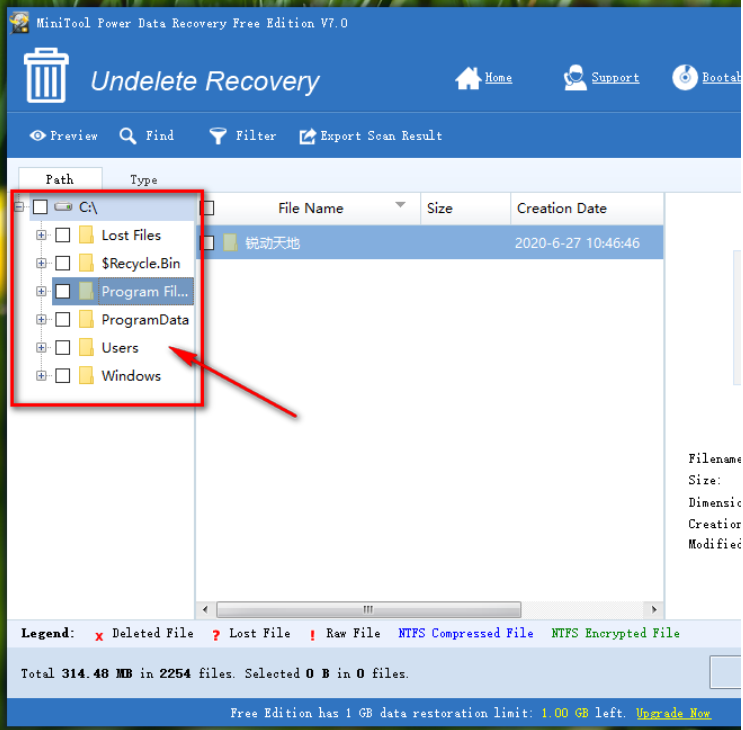
Task: Open the Bootable link text
Action: [x=721, y=78]
